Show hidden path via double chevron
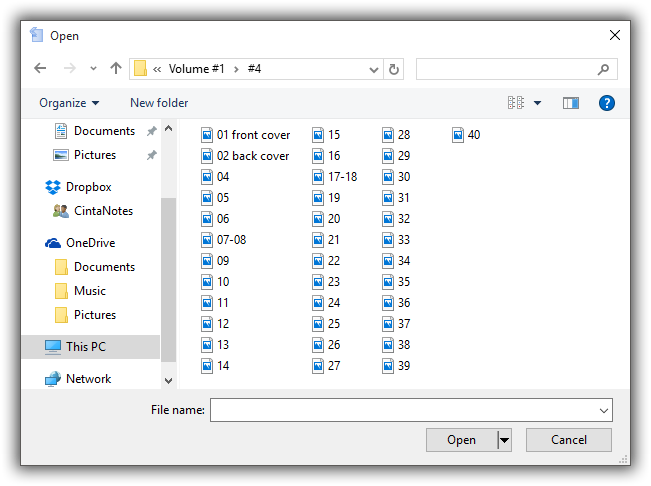Screen dimensions: 651x486 tap(157, 69)
